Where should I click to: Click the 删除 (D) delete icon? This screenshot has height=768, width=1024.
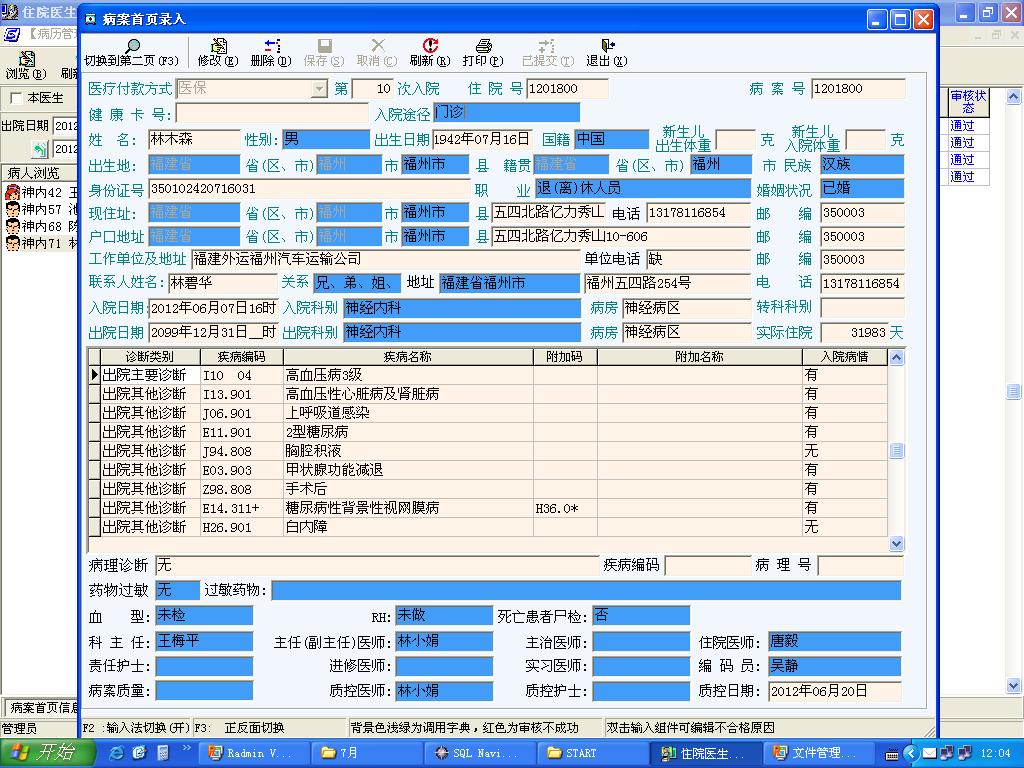click(x=272, y=46)
